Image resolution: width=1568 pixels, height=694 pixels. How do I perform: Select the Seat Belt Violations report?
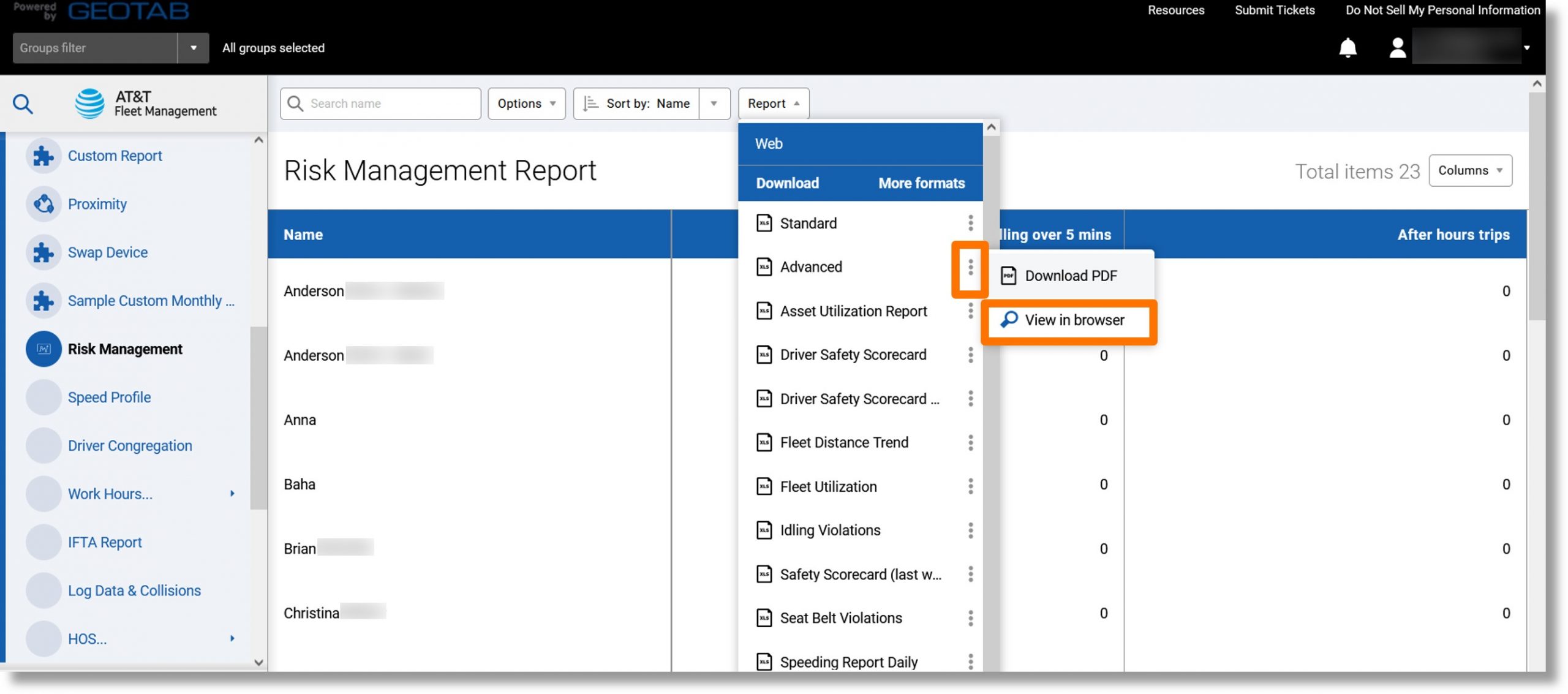pyautogui.click(x=840, y=618)
